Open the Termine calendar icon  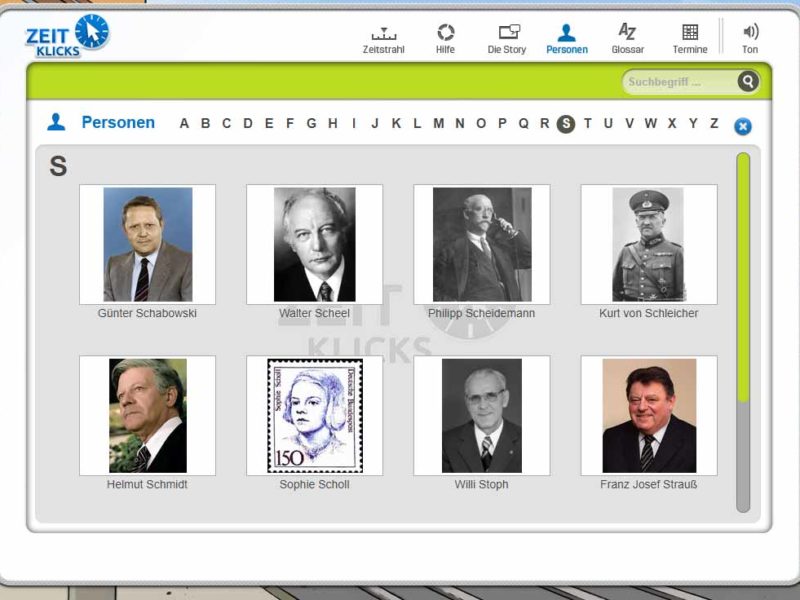(x=690, y=32)
